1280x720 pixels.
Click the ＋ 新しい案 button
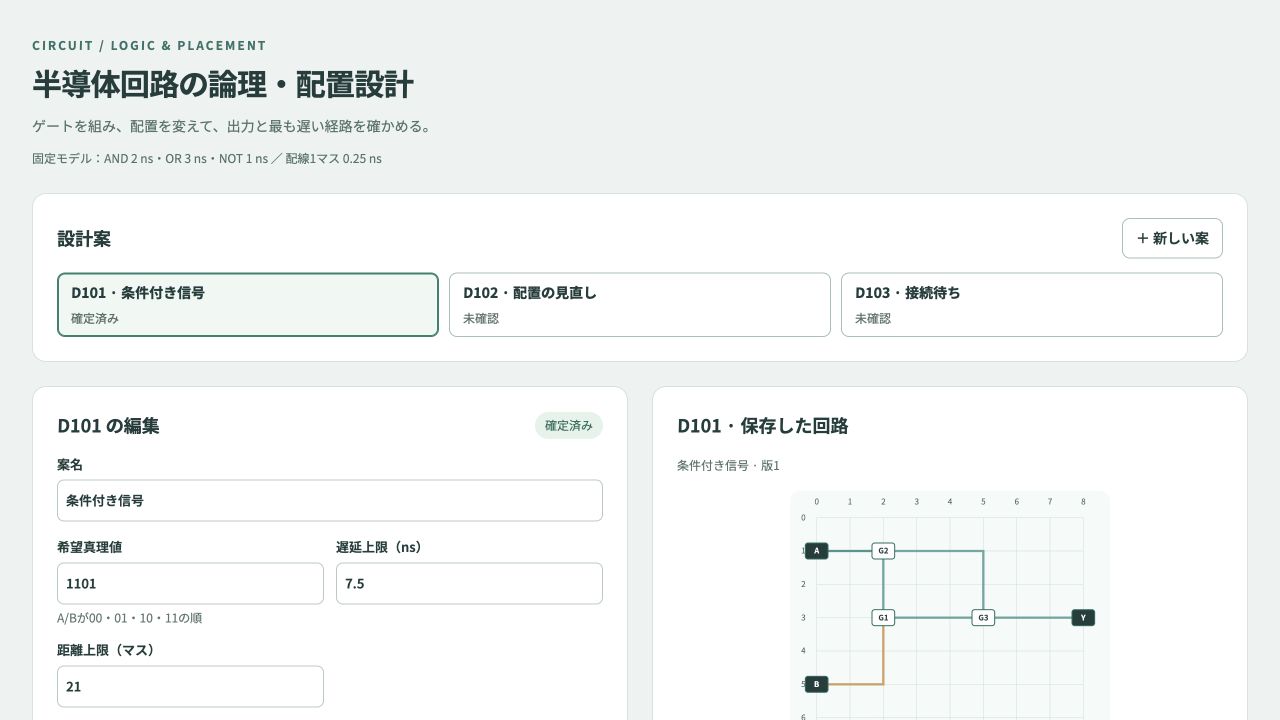pos(1172,238)
